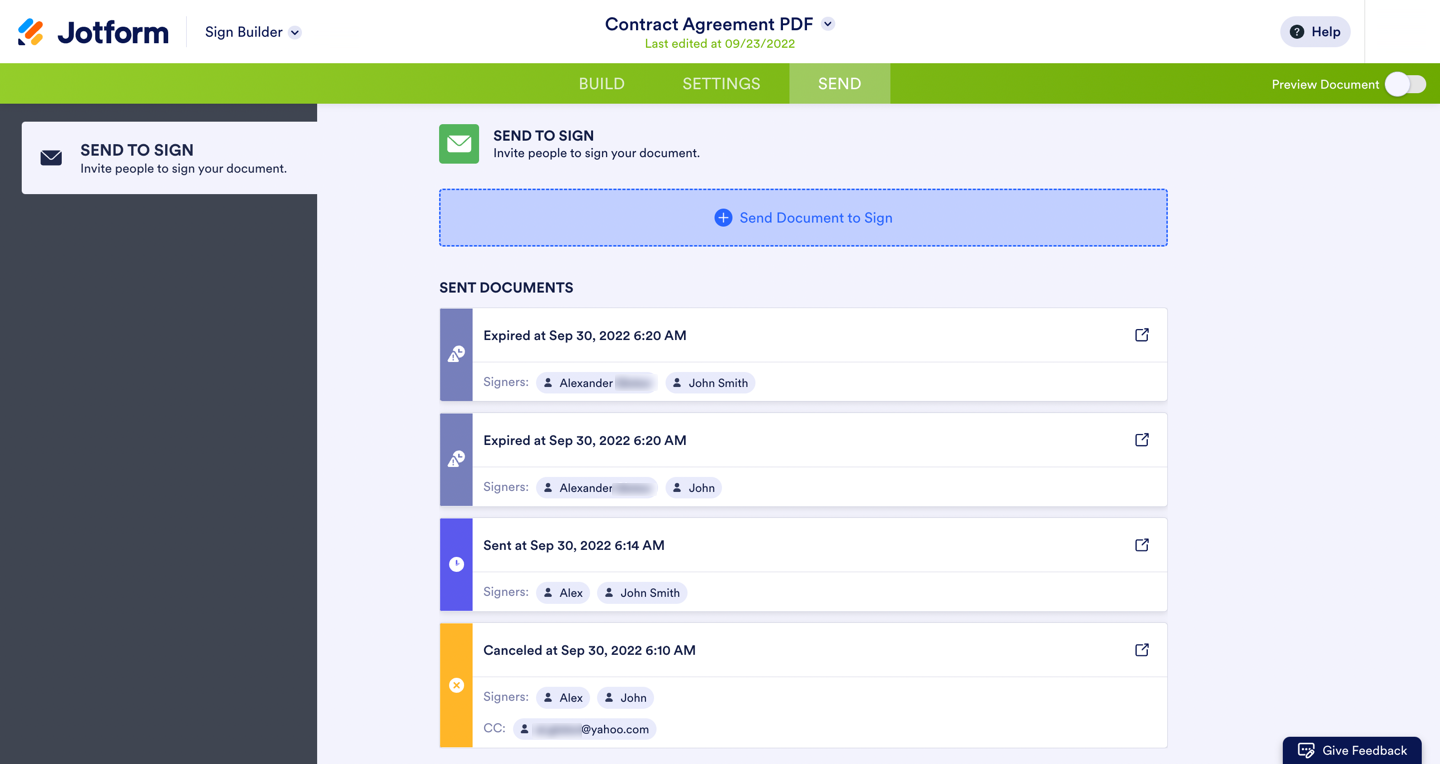Viewport: 1440px width, 764px height.
Task: Open the Canceled document's external link icon
Action: click(1141, 650)
